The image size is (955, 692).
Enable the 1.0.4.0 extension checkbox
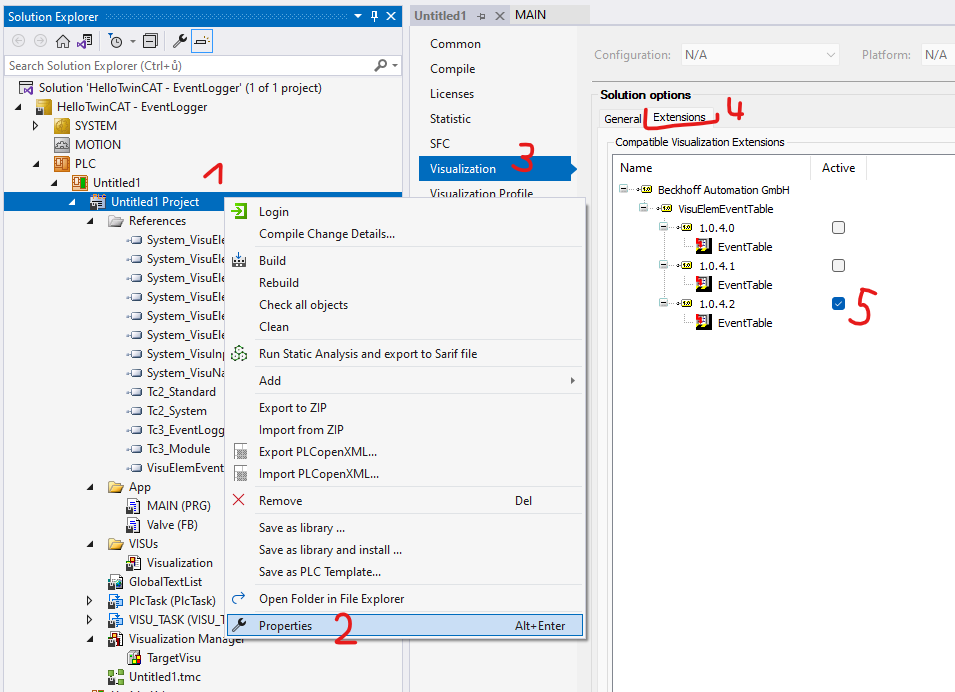tap(838, 228)
